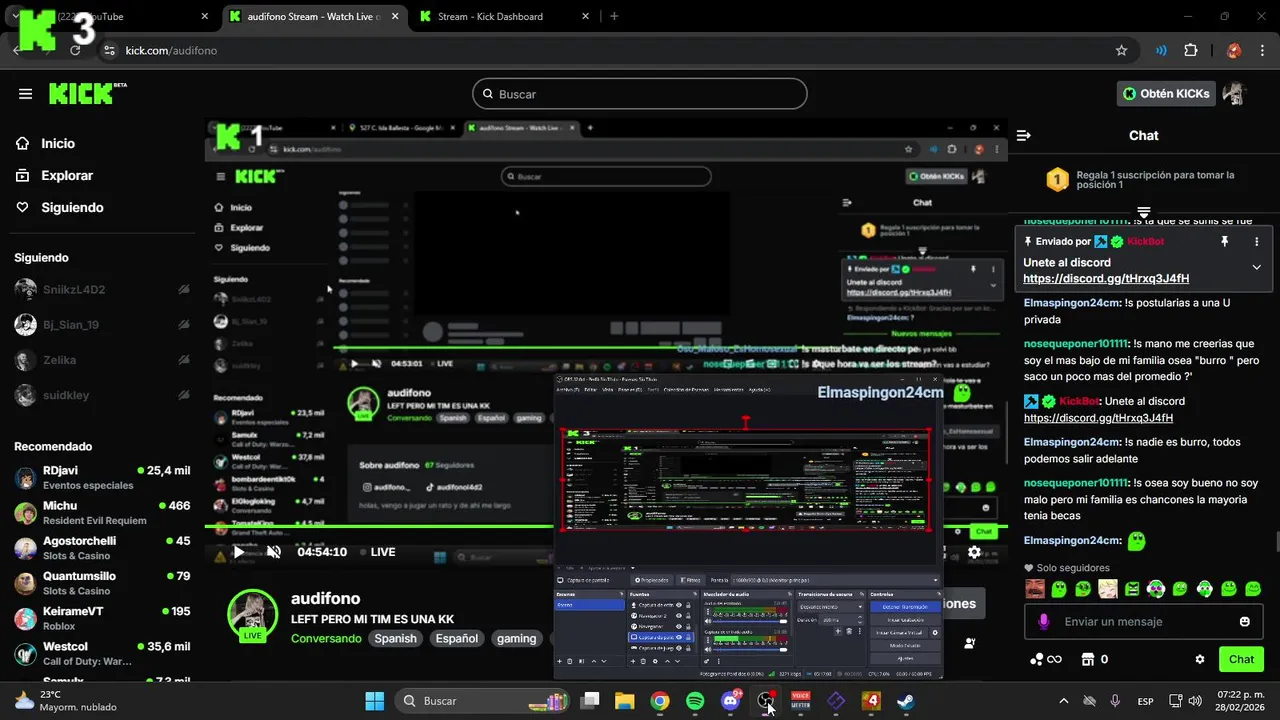Open the emoji picker in message box
Image resolution: width=1280 pixels, height=720 pixels.
pos(1244,621)
